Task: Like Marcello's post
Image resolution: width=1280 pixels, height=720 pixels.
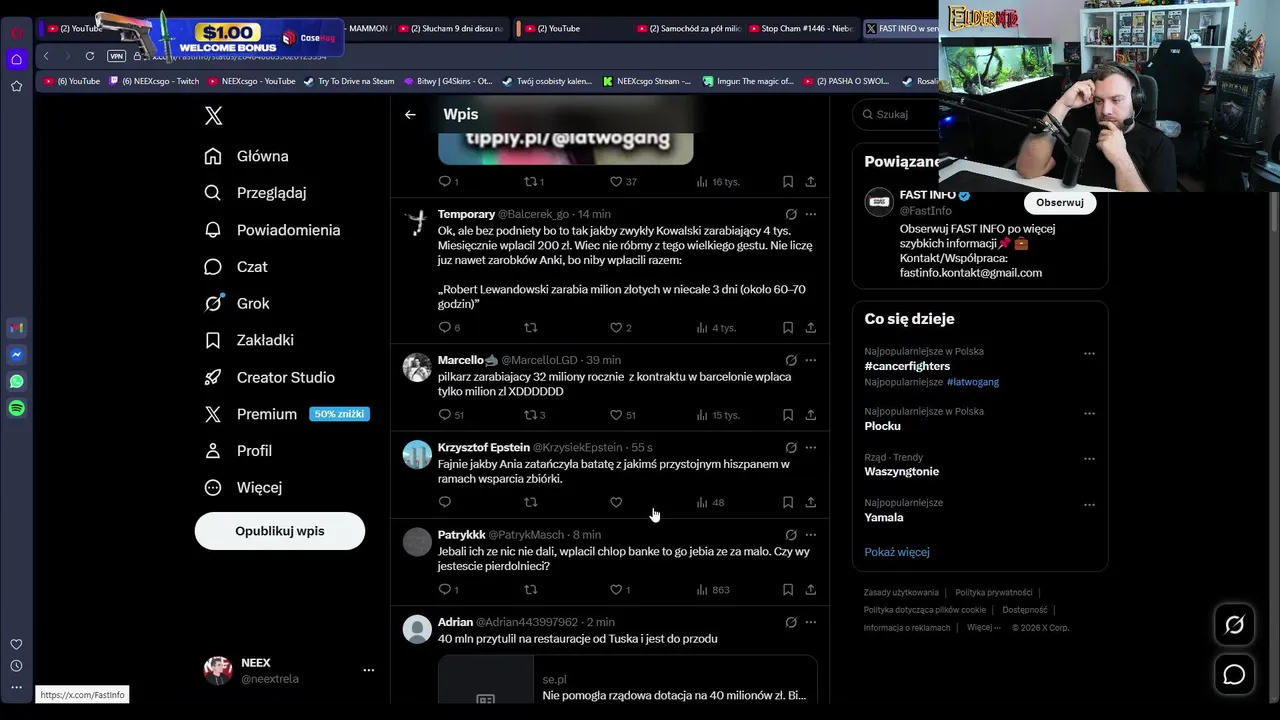Action: 616,415
